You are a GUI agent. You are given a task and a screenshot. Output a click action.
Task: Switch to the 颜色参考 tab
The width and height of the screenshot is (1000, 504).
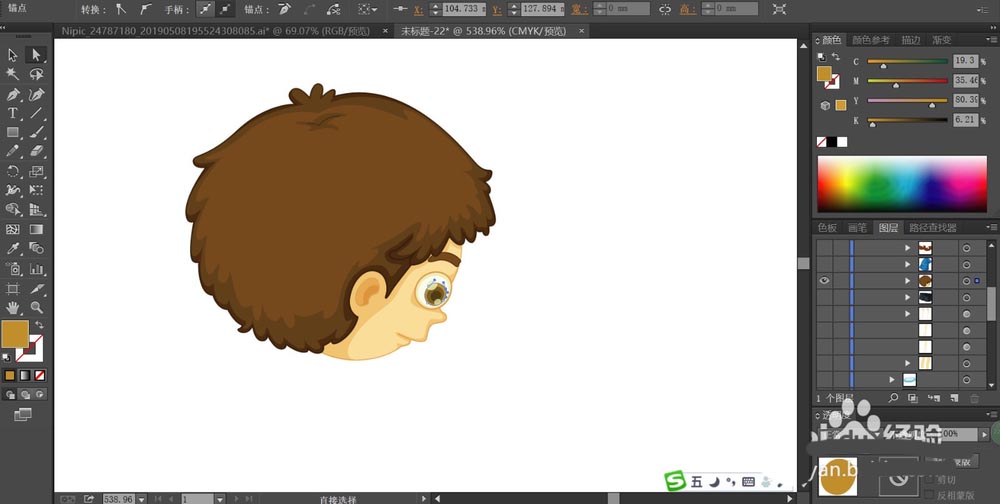click(x=871, y=40)
